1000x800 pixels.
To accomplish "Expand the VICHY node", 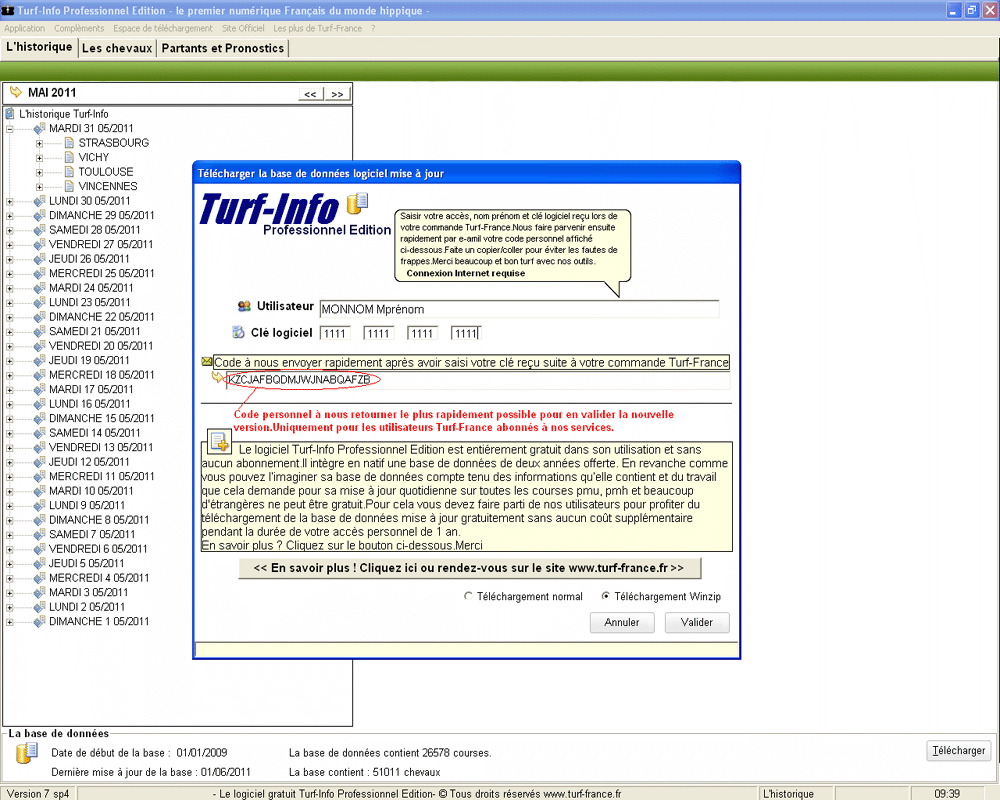I will [x=40, y=158].
